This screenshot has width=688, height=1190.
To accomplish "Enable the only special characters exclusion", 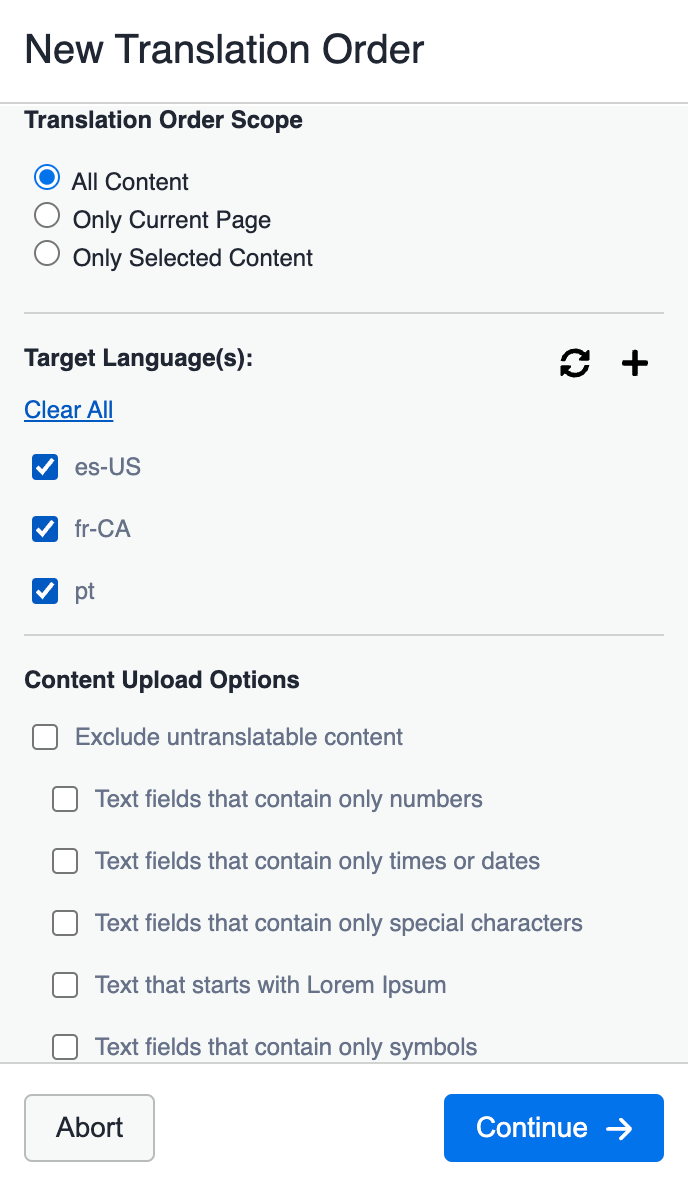I will point(65,923).
